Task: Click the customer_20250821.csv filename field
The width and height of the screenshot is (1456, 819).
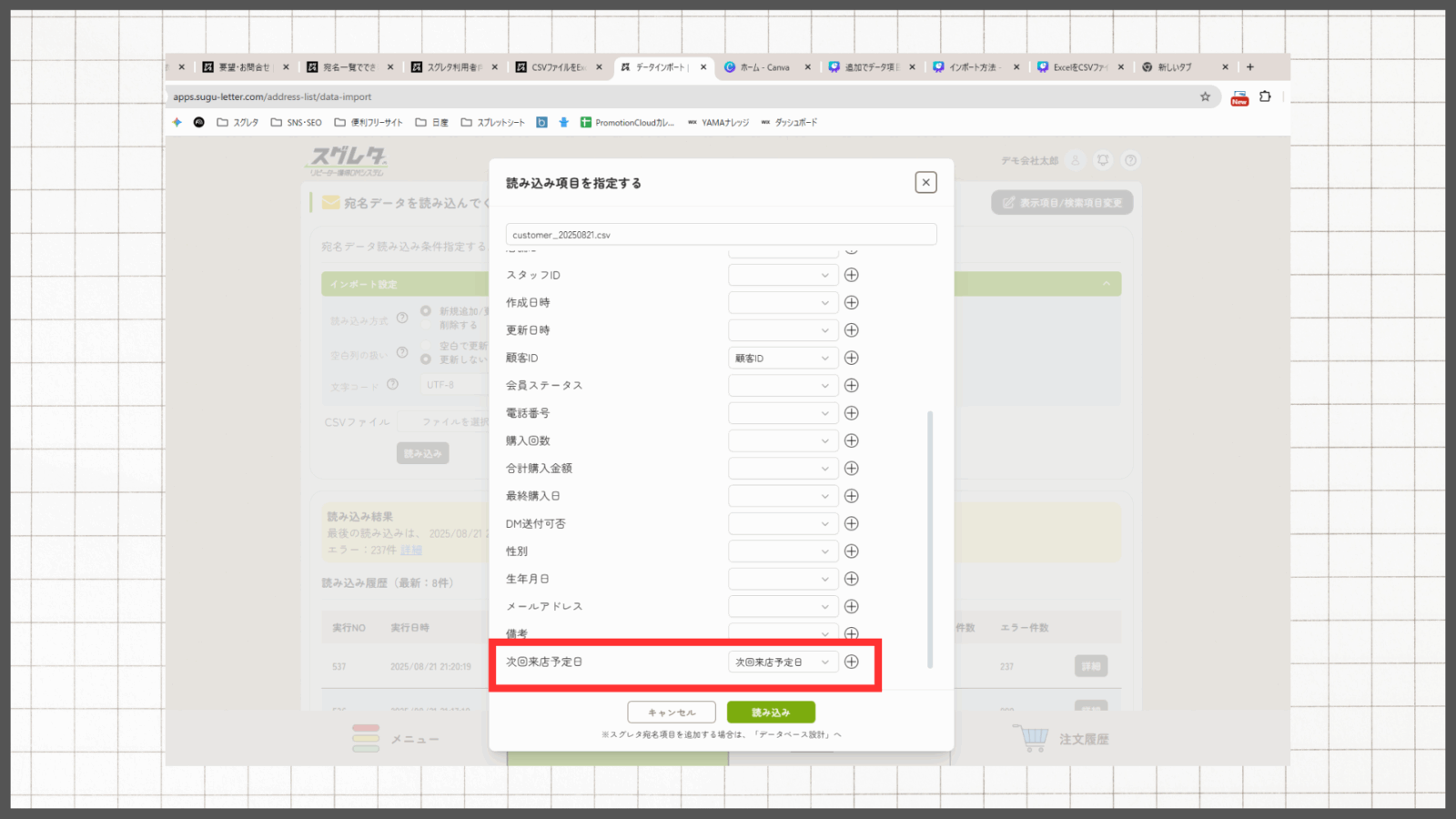Action: pos(721,235)
